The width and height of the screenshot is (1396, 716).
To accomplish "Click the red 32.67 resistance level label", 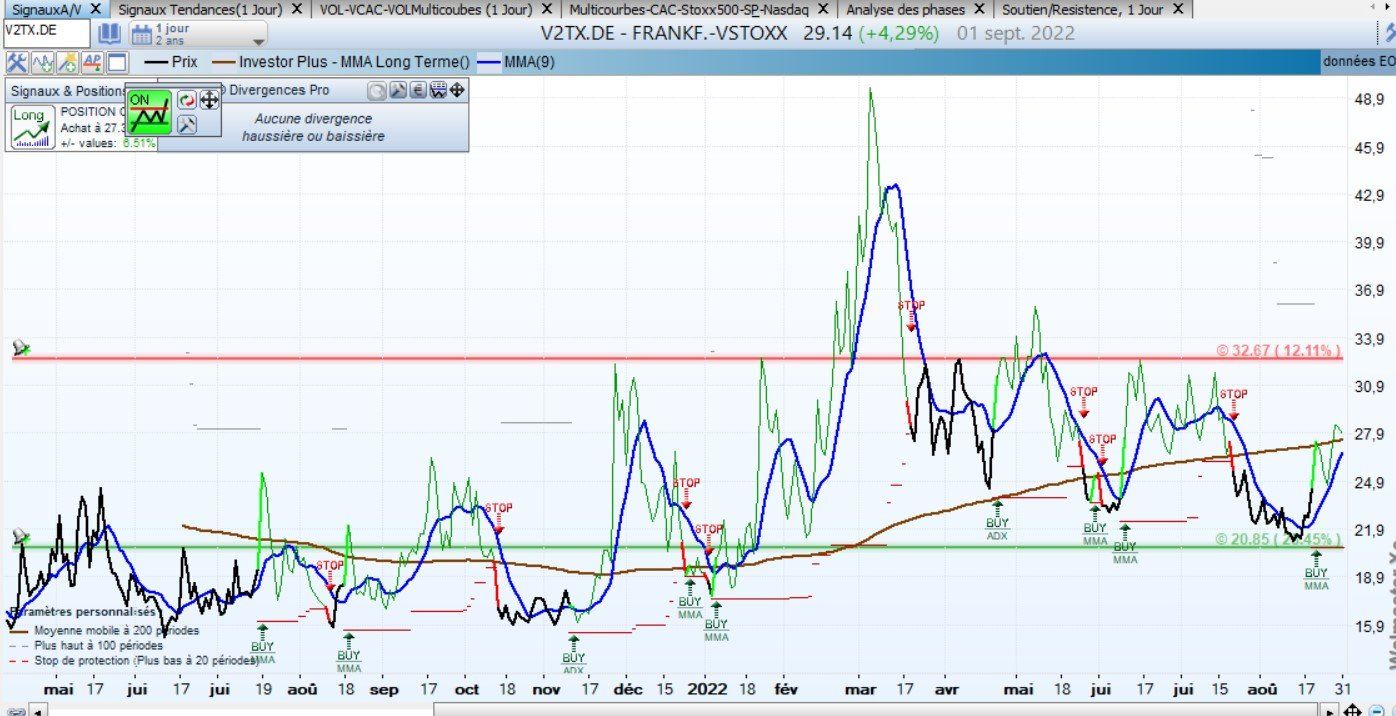I will pos(1277,351).
